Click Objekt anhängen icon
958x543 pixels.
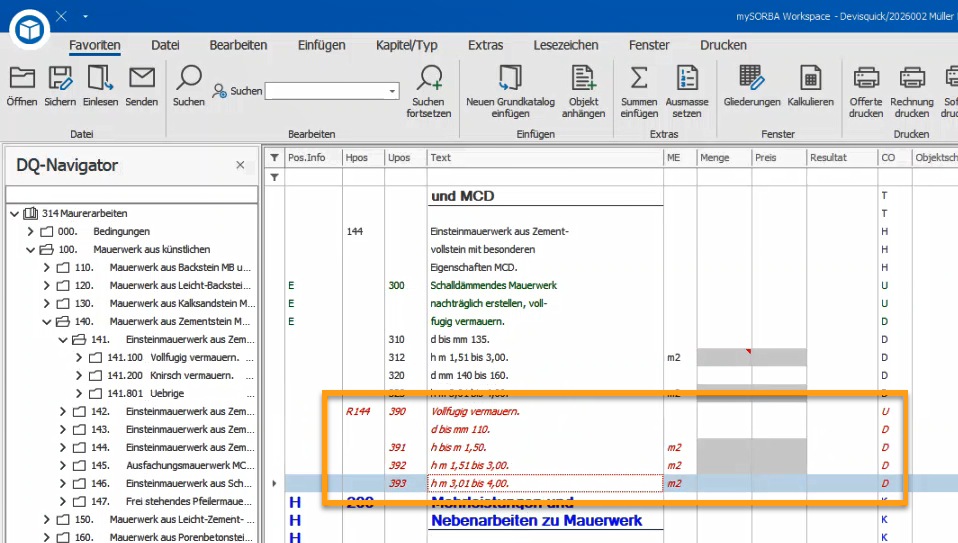[583, 78]
